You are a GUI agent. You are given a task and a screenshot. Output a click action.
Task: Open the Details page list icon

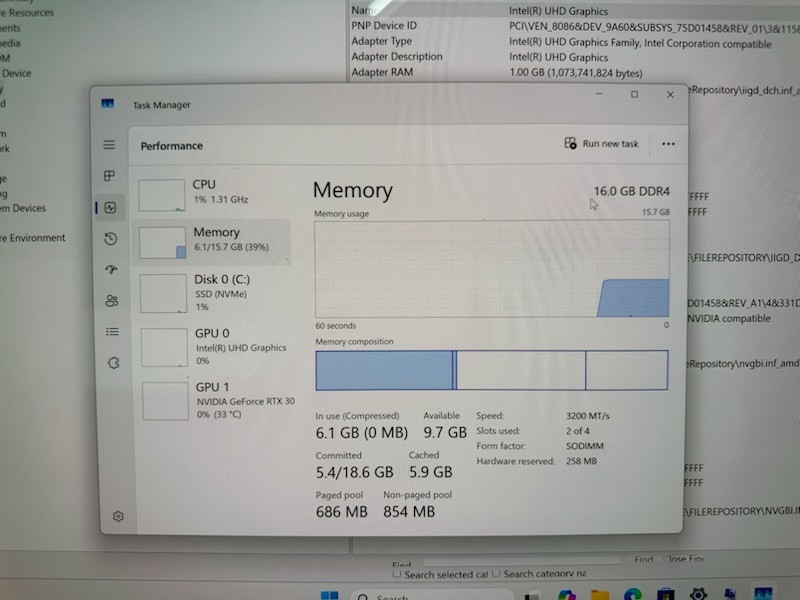[x=113, y=332]
